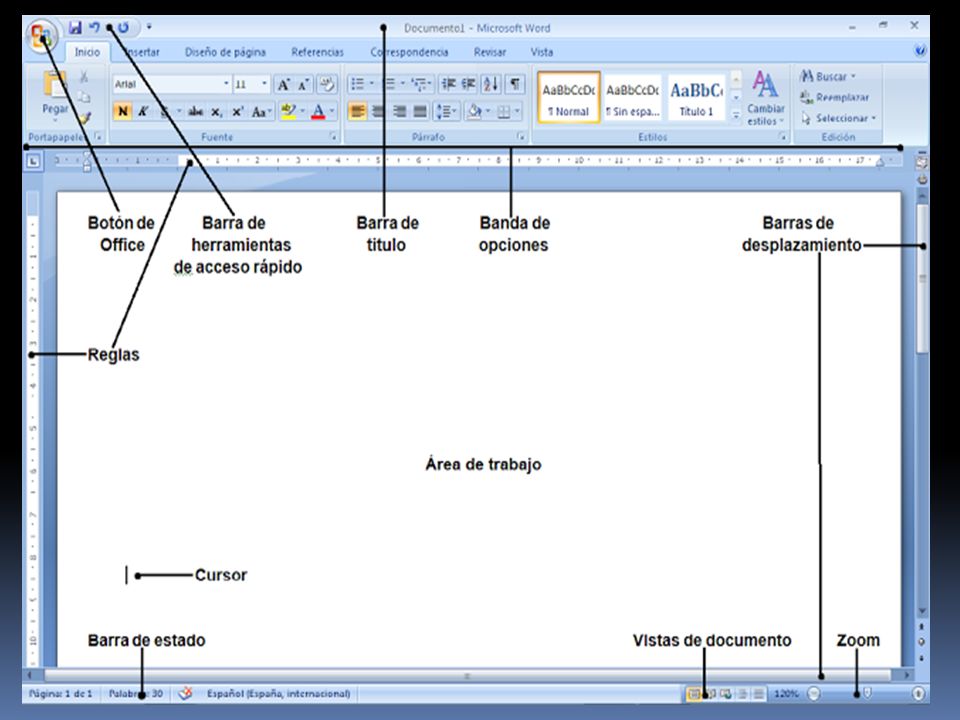960x720 pixels.
Task: Click the vertical scrollbar thumb
Action: pos(922,278)
